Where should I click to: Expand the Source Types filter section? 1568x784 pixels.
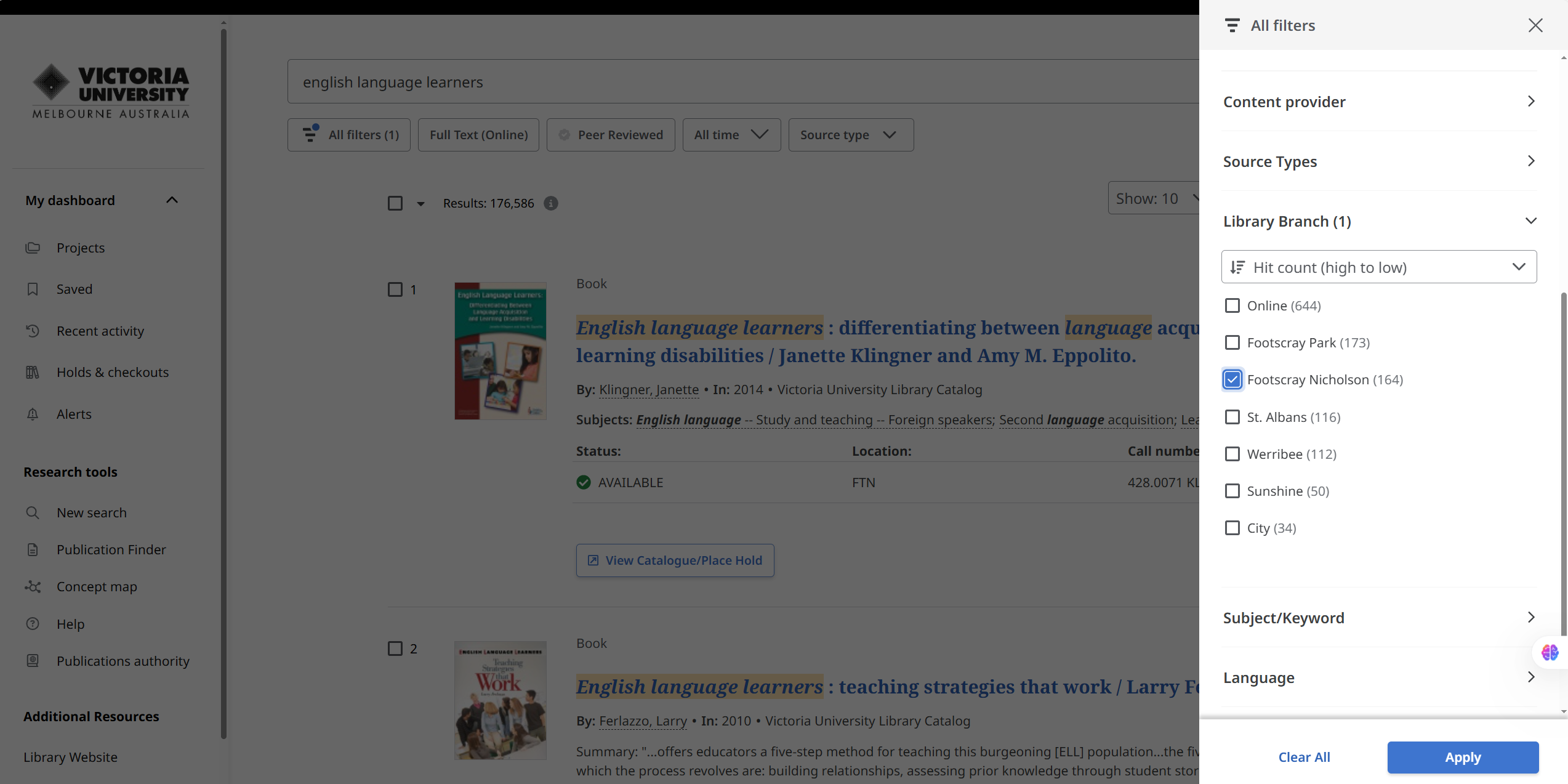tap(1378, 161)
